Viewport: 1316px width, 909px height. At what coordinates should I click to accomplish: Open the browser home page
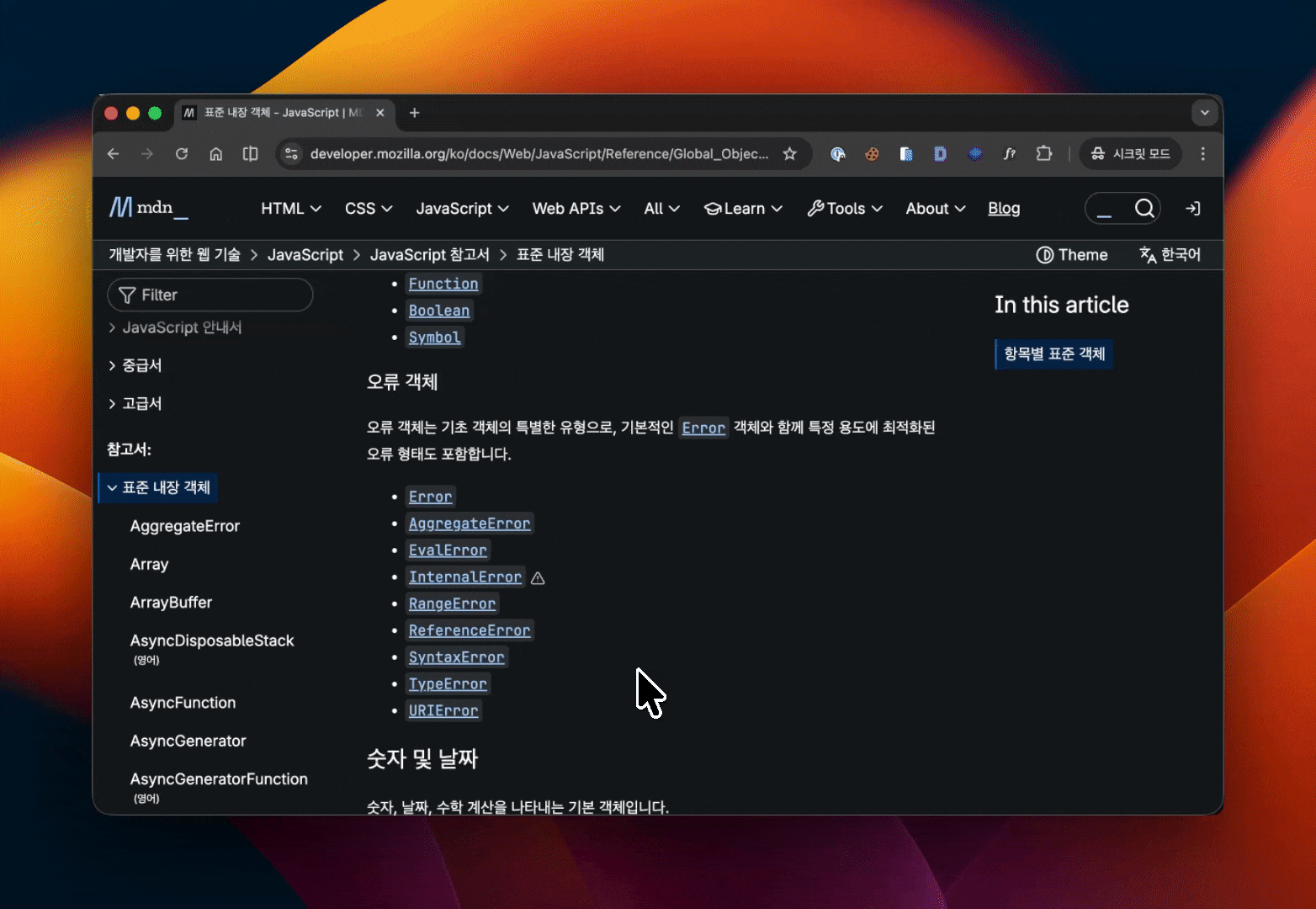tap(216, 154)
